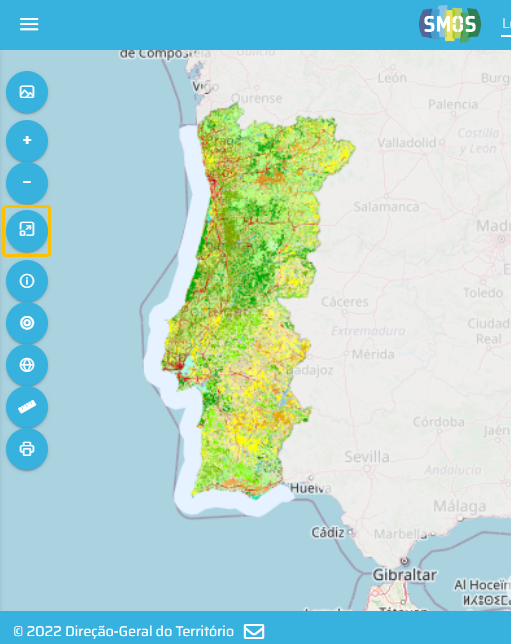The width and height of the screenshot is (511, 644).
Task: Click the Gibraltar label on map
Action: click(x=405, y=575)
